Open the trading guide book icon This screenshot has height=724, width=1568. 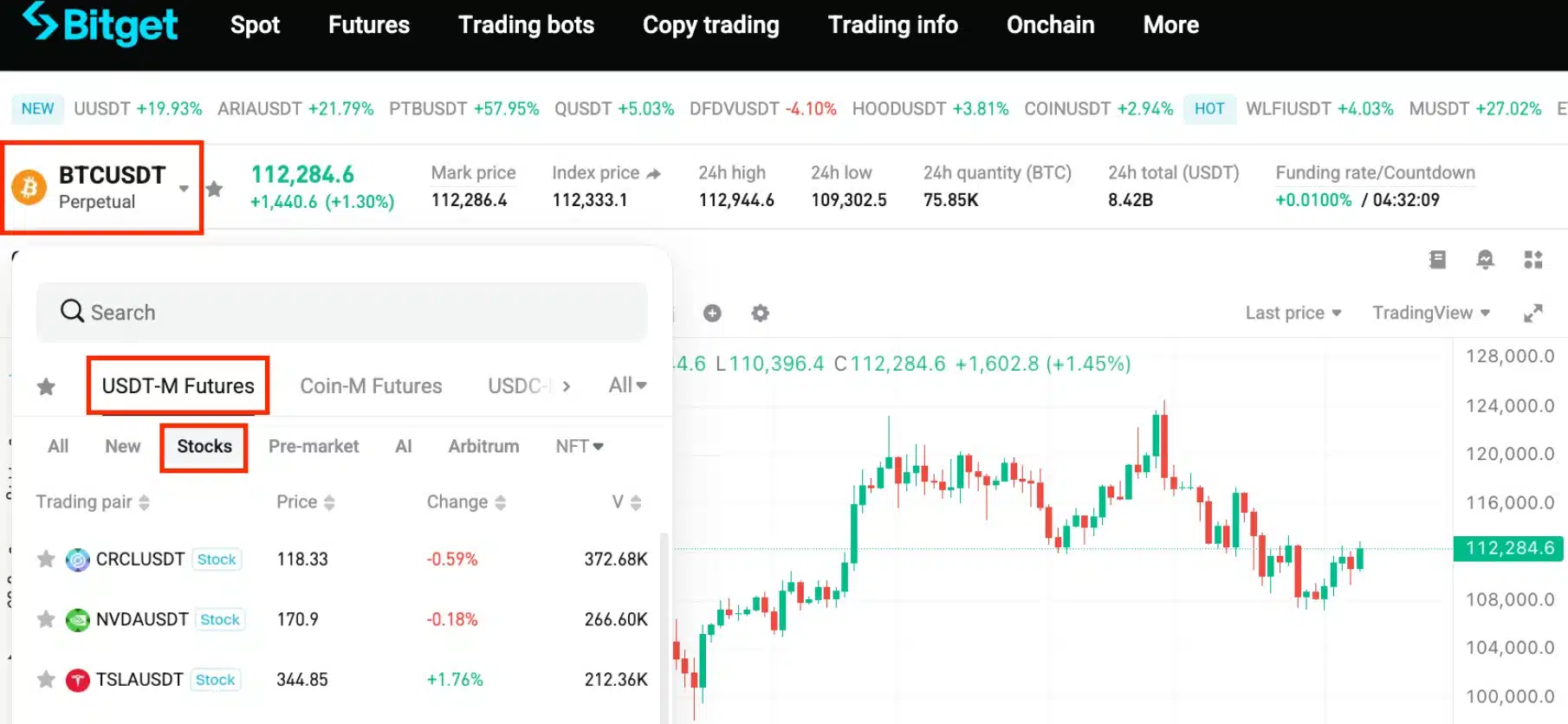1437,259
